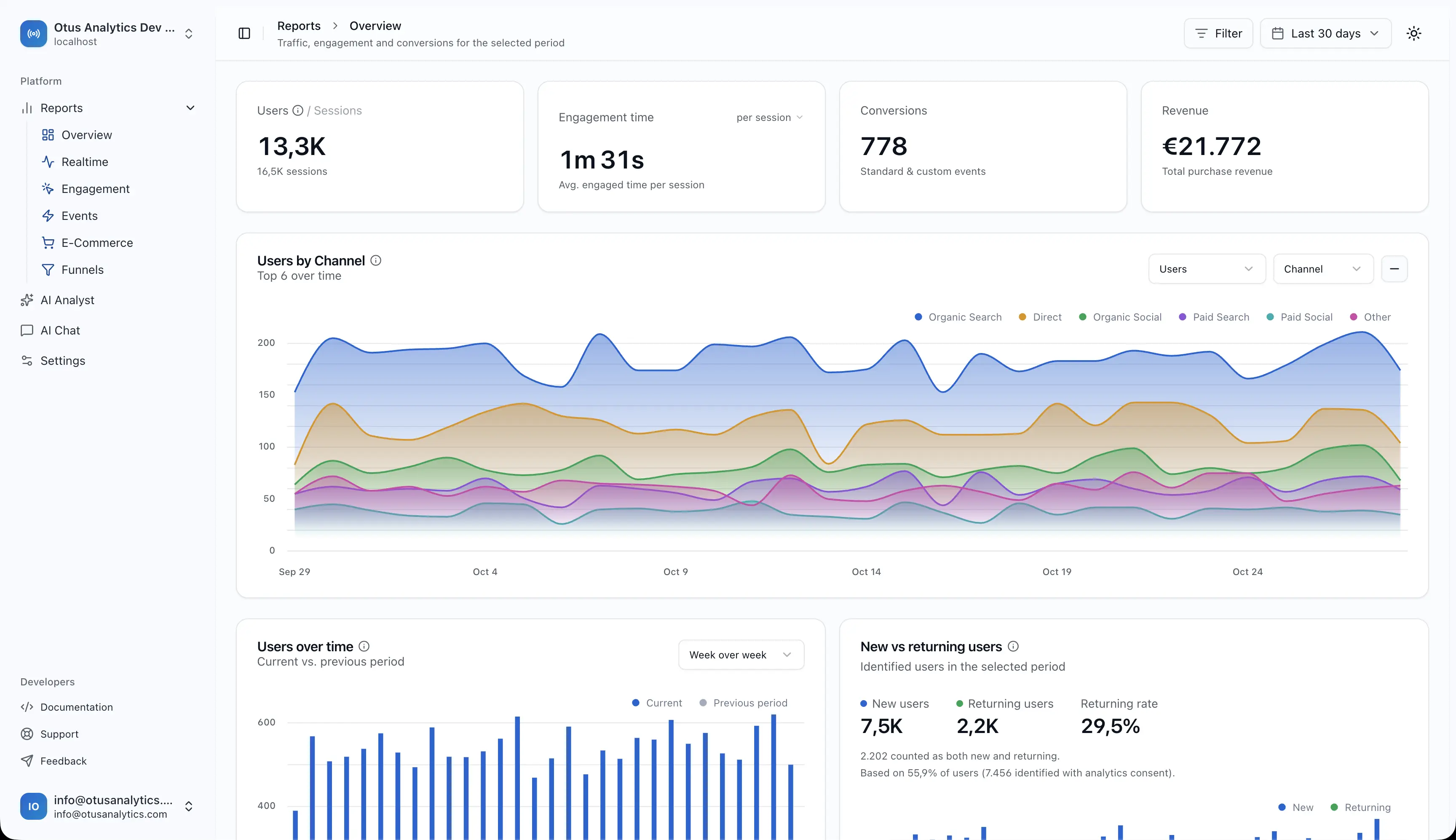Click the New vs returning users info icon
Screen dimensions: 1456x840
pos(1013,646)
